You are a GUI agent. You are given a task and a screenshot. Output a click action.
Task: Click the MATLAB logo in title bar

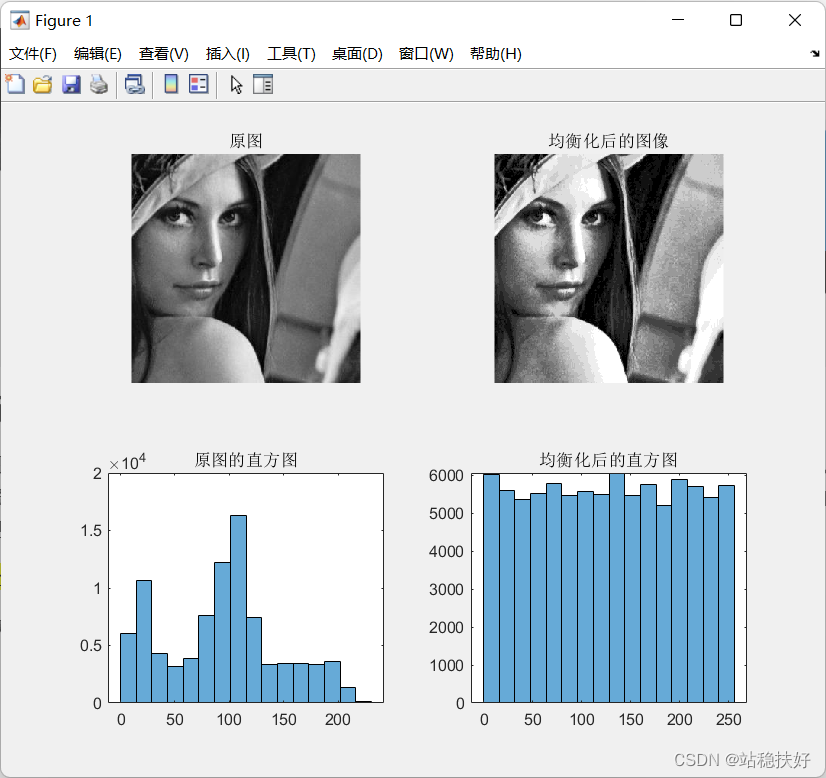click(x=19, y=21)
